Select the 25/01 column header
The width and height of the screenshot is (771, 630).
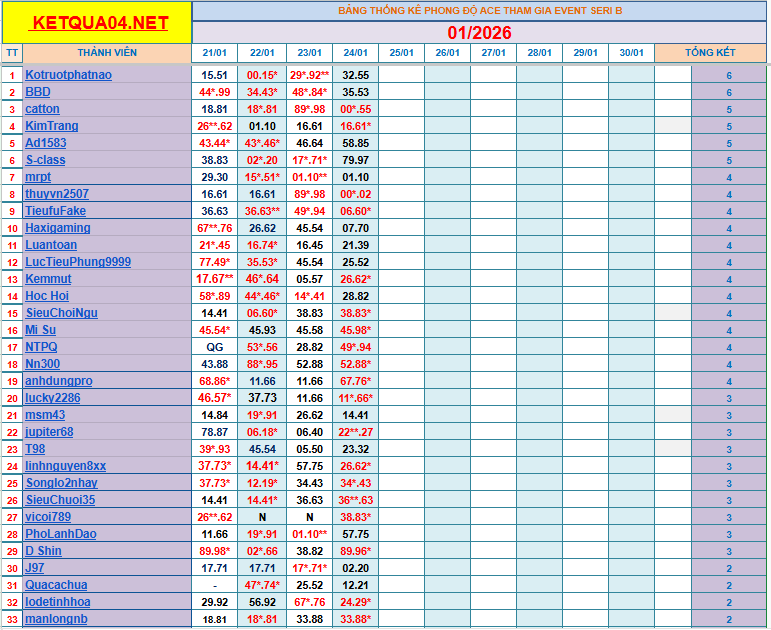401,53
